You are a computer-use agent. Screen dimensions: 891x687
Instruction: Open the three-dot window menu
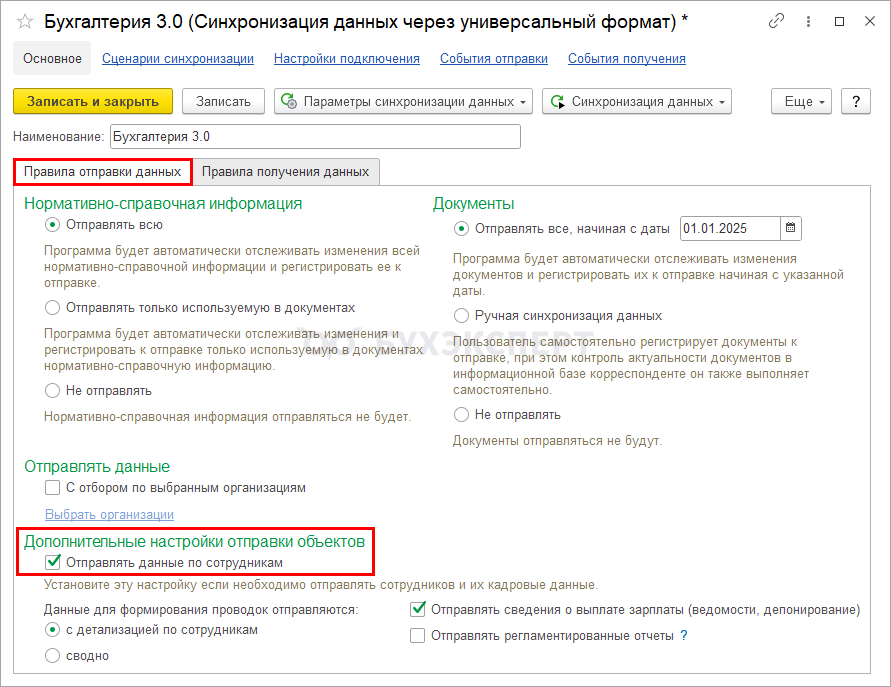tap(808, 22)
